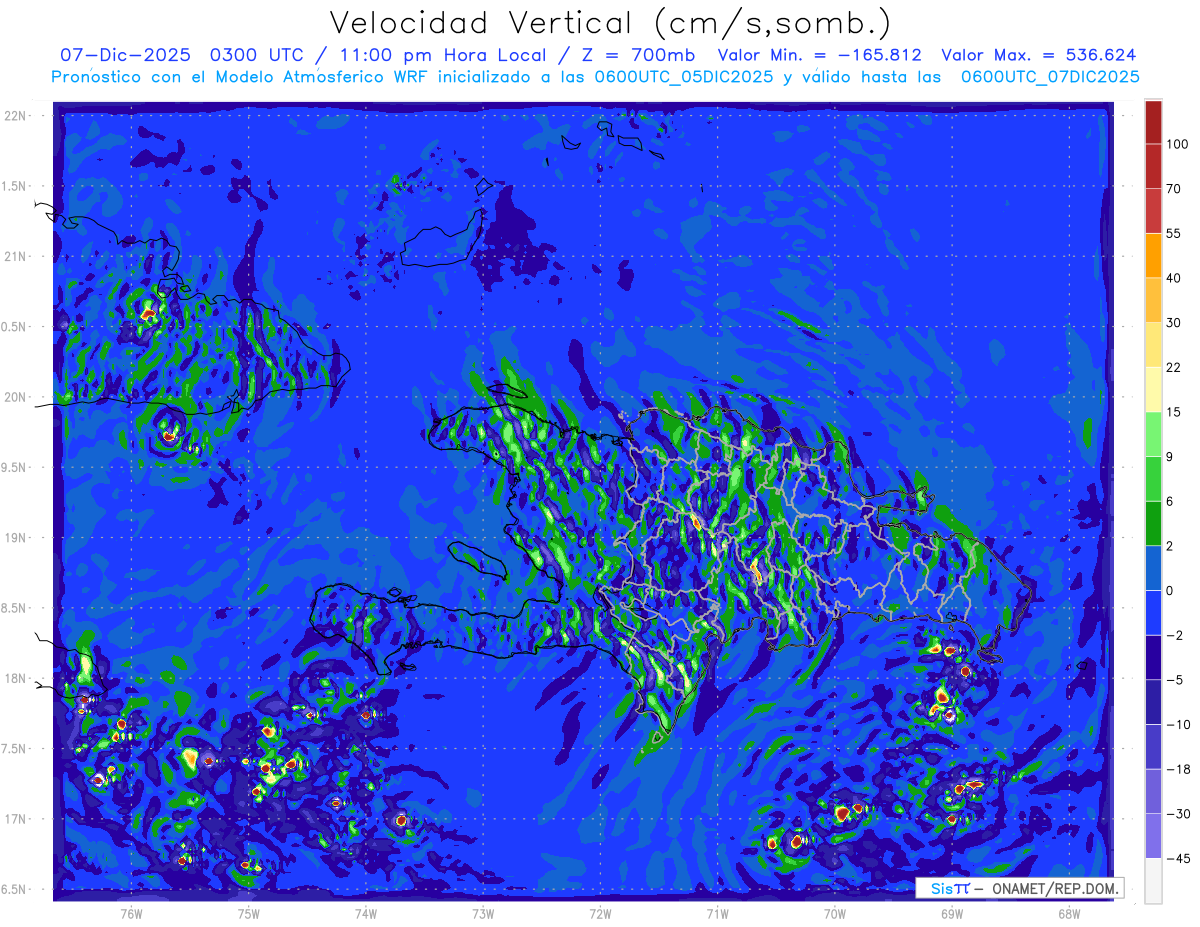Select the 'Valor Min. = -165.812' text
Viewport: 1200px width, 927px height.
[820, 55]
